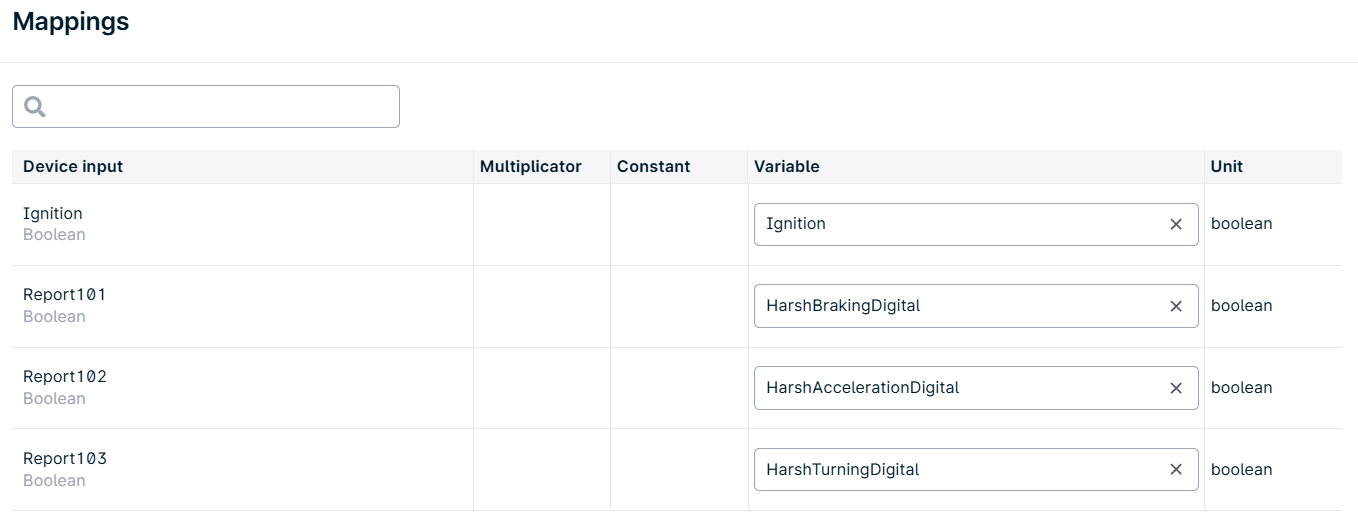Open the HarshAccelerationDigital variable combo box

[976, 388]
